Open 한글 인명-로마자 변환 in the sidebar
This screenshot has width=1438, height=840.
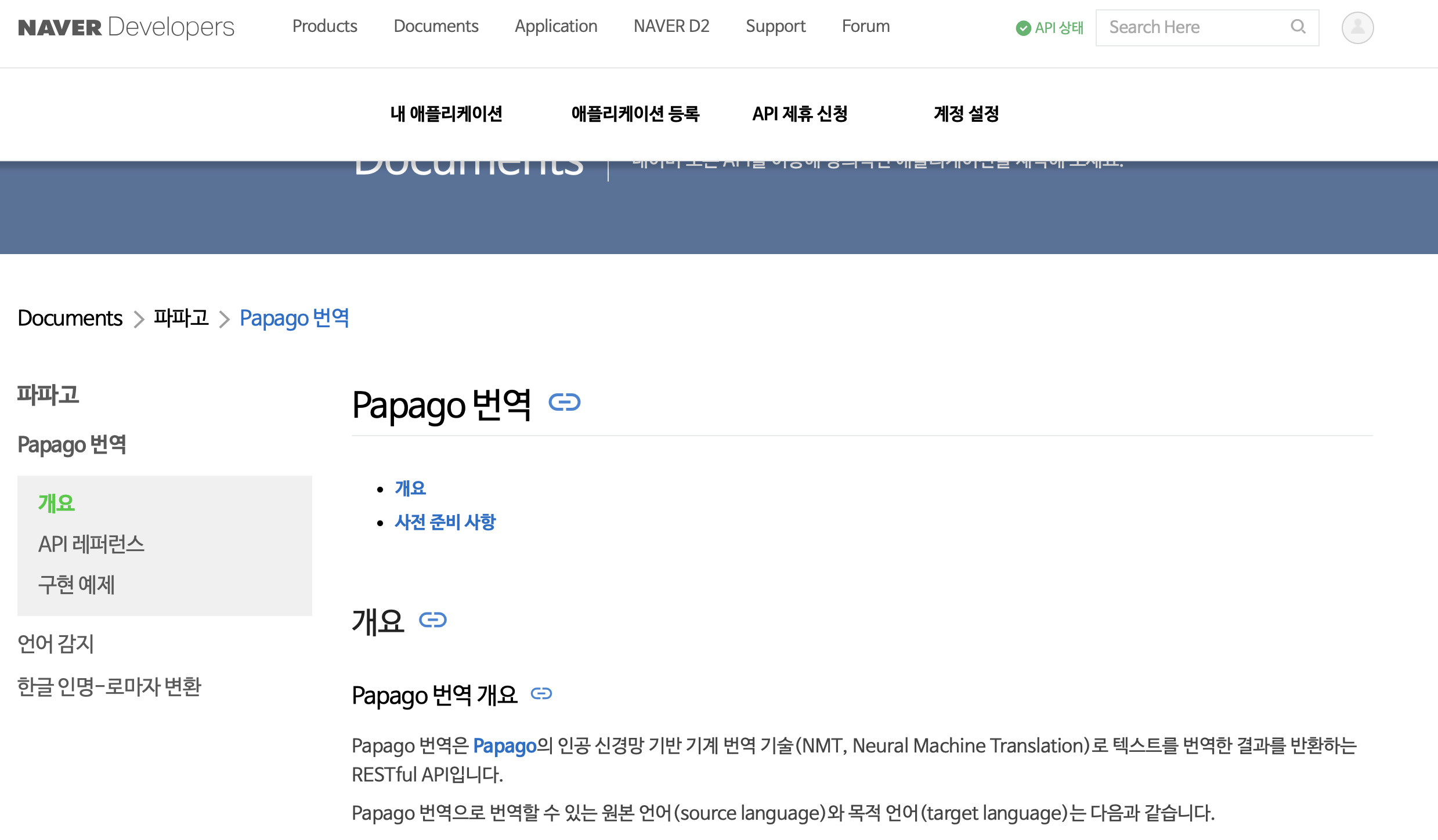pos(109,686)
